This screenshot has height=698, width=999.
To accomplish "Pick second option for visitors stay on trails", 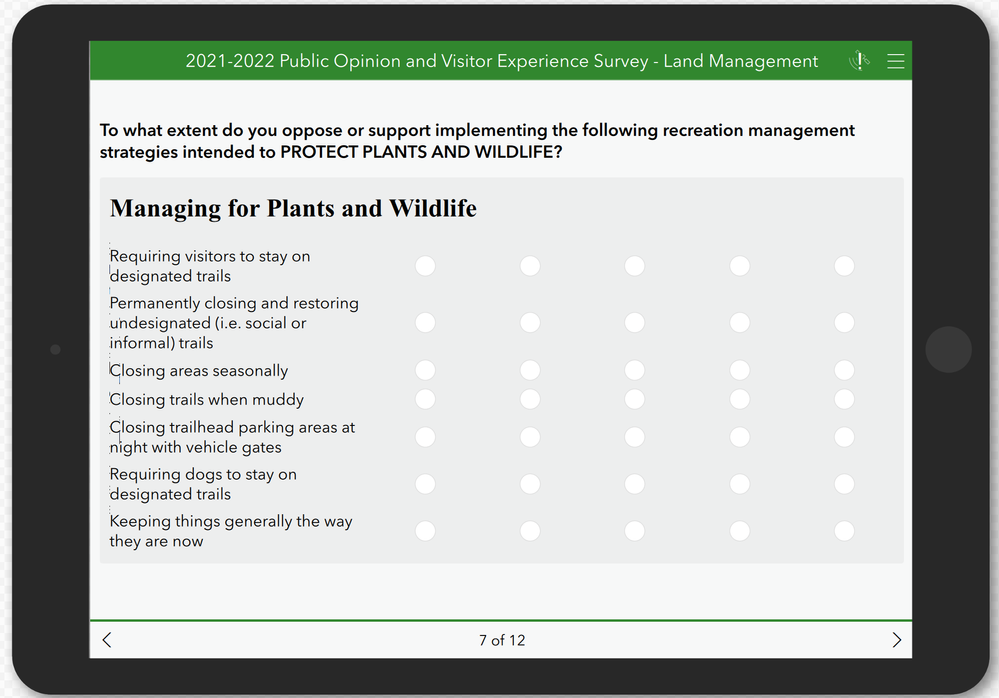I will click(530, 266).
